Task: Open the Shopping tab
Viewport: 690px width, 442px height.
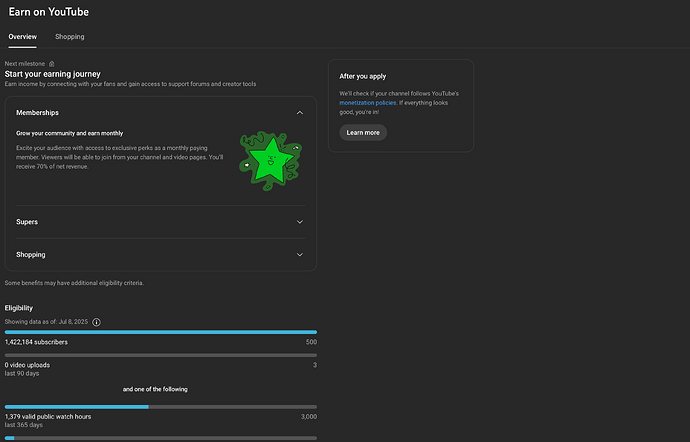Action: tap(70, 37)
